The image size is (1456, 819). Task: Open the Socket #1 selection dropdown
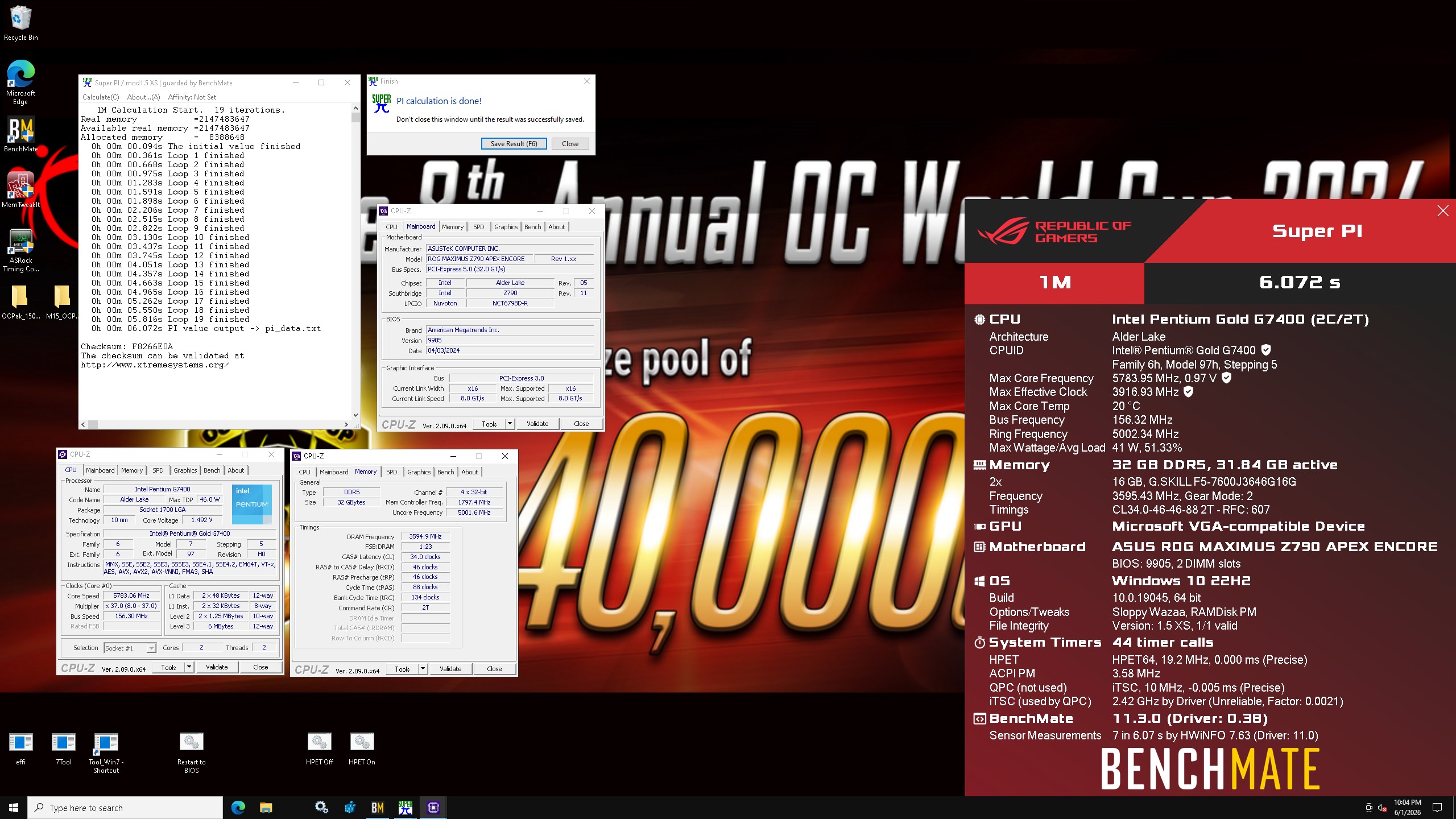click(x=130, y=648)
